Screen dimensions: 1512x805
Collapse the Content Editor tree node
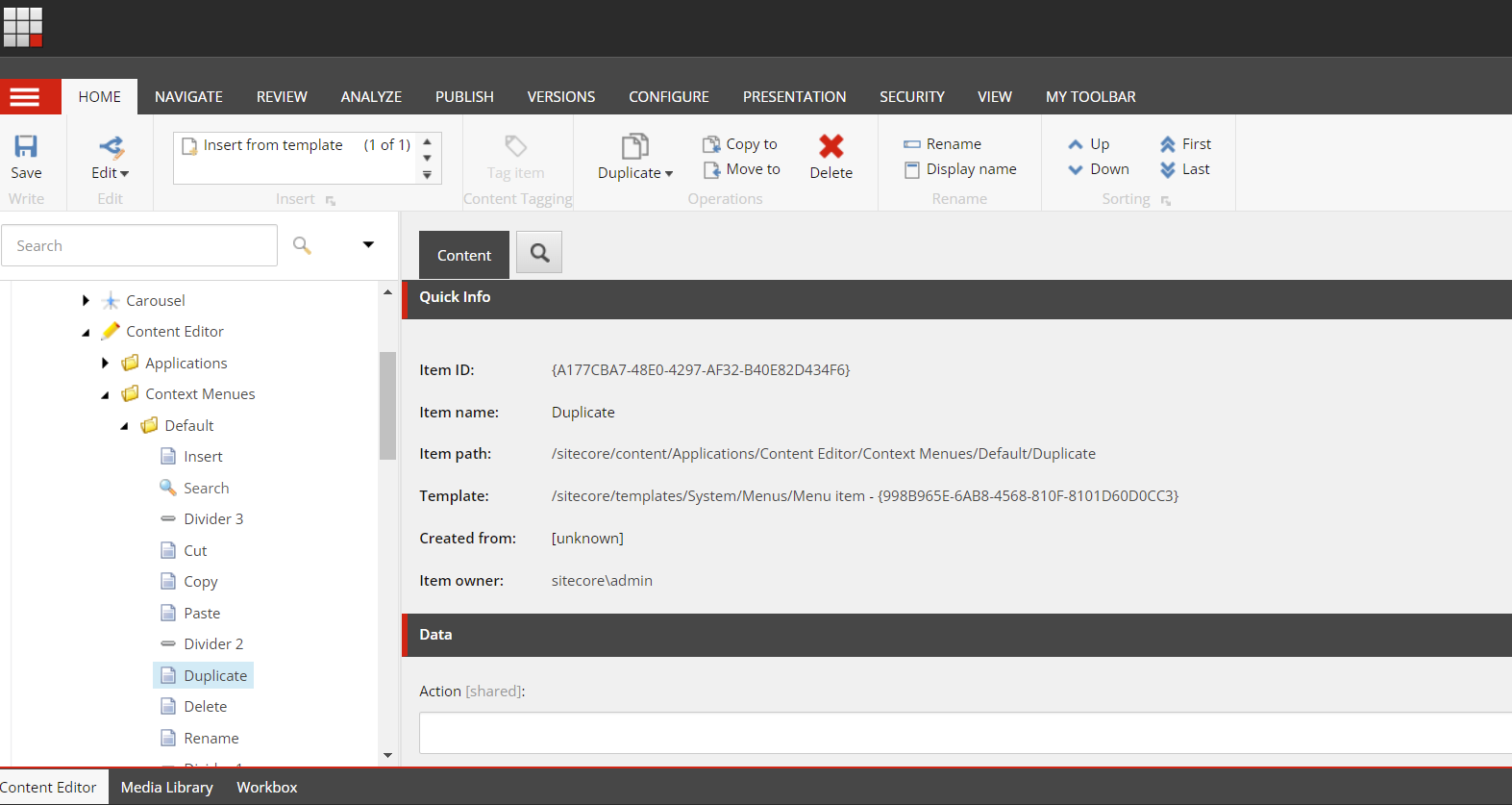tap(87, 333)
